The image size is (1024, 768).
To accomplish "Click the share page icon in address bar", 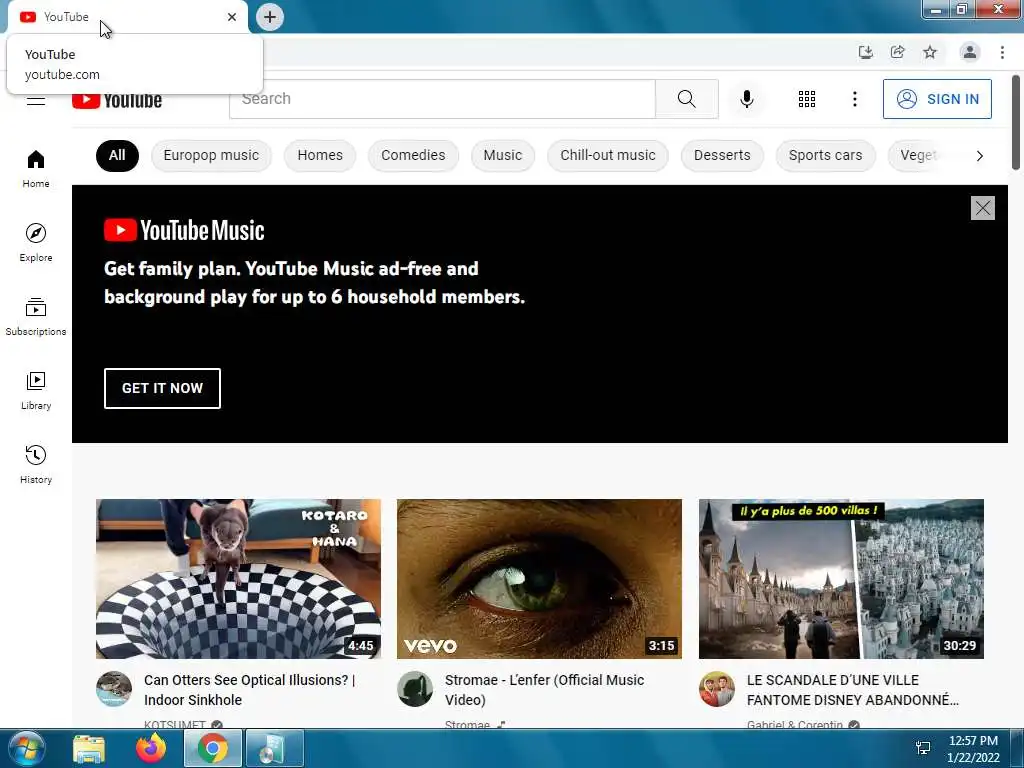I will (898, 52).
